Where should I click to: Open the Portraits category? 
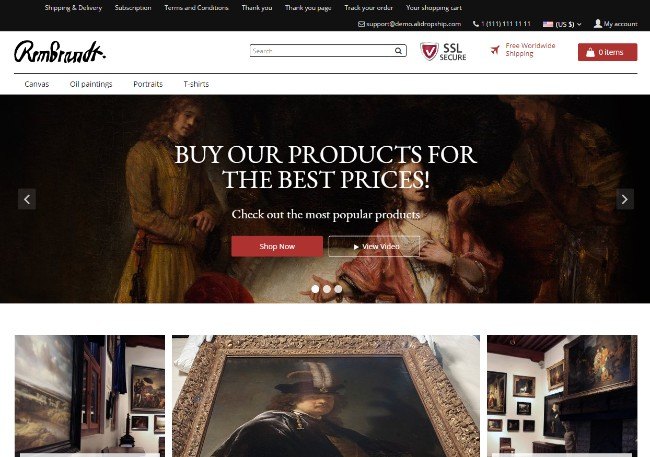click(148, 84)
